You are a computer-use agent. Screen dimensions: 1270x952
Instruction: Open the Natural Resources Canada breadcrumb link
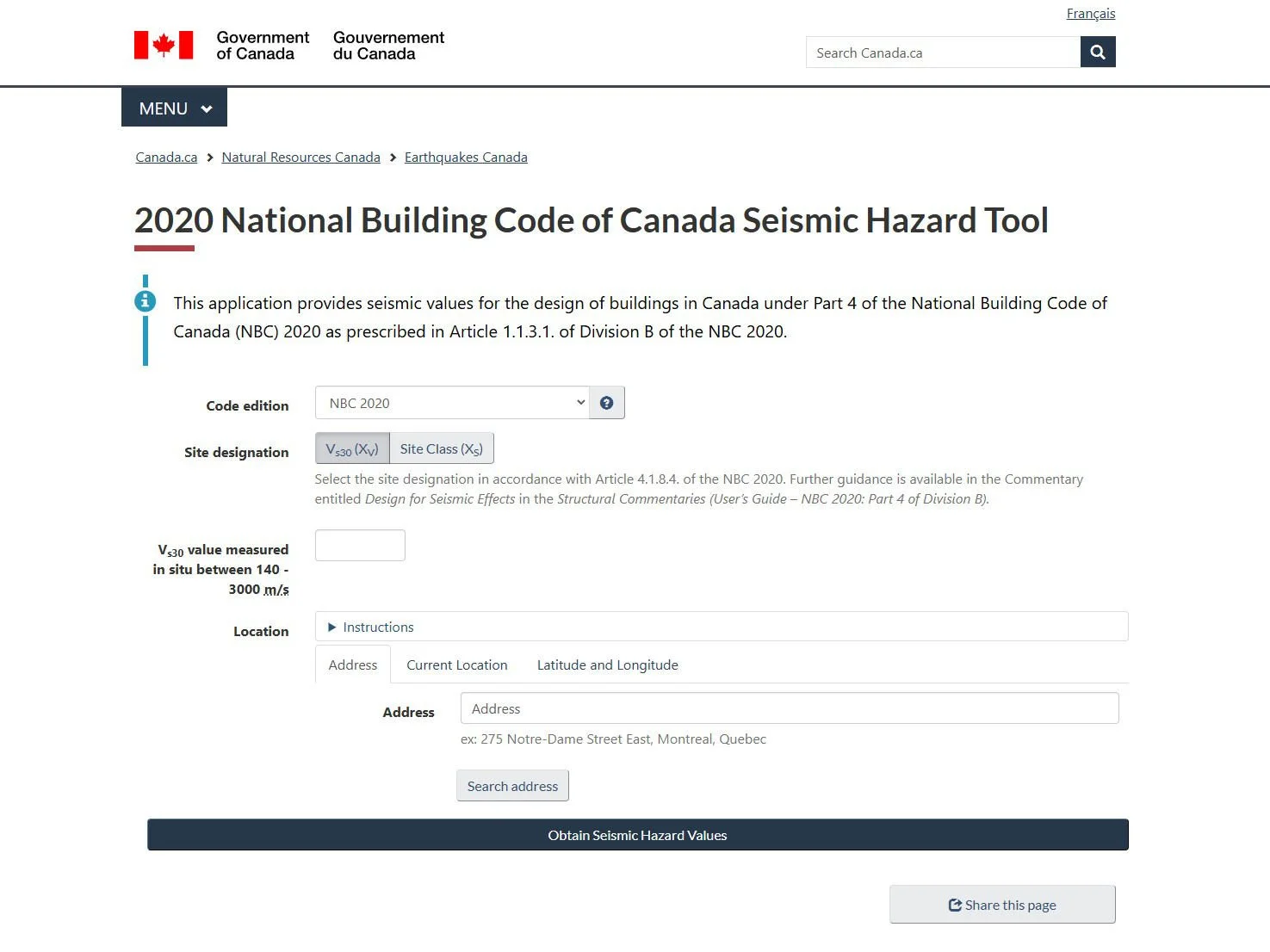[301, 157]
